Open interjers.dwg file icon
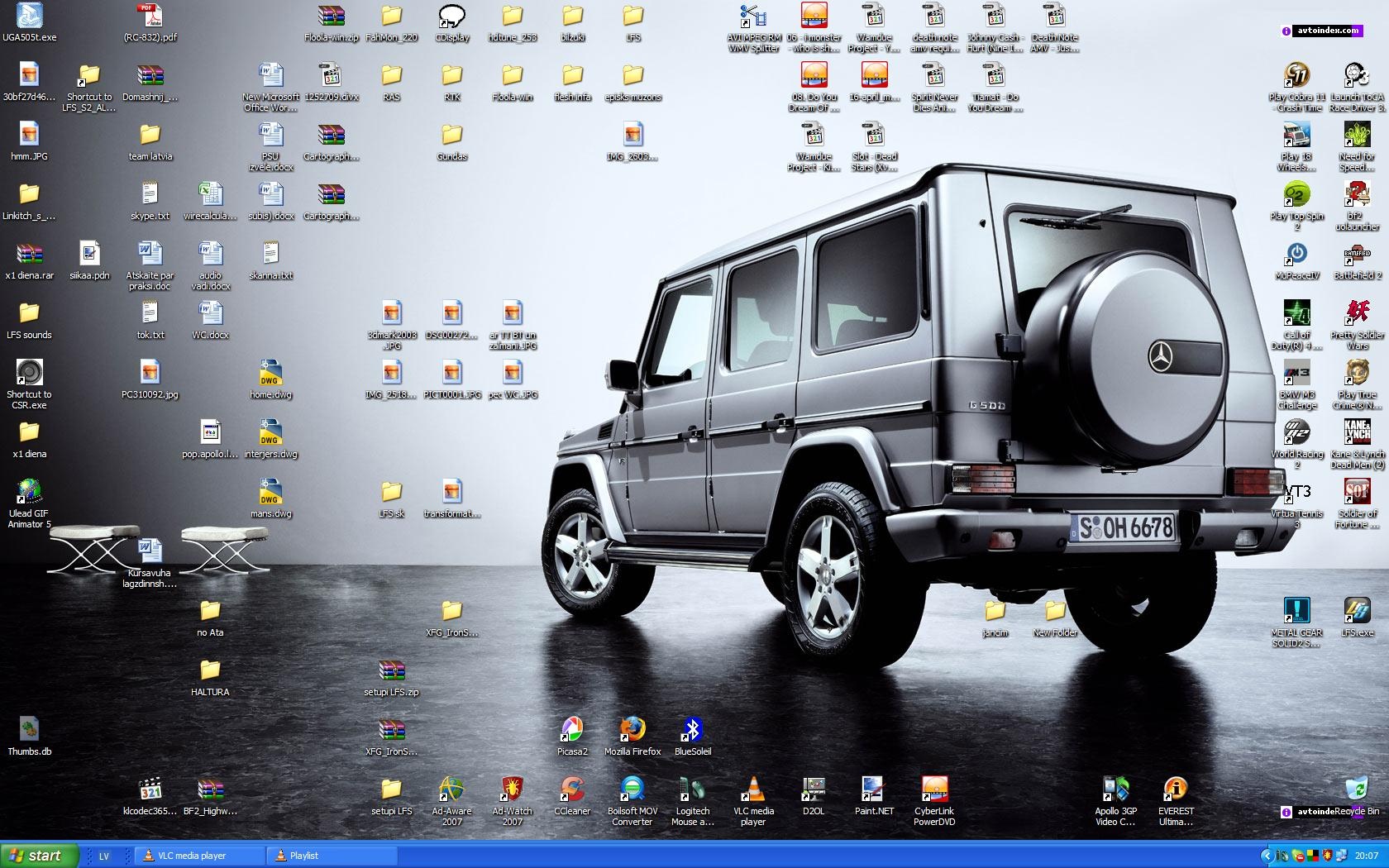Screen dimensions: 1389x868 click(x=270, y=432)
